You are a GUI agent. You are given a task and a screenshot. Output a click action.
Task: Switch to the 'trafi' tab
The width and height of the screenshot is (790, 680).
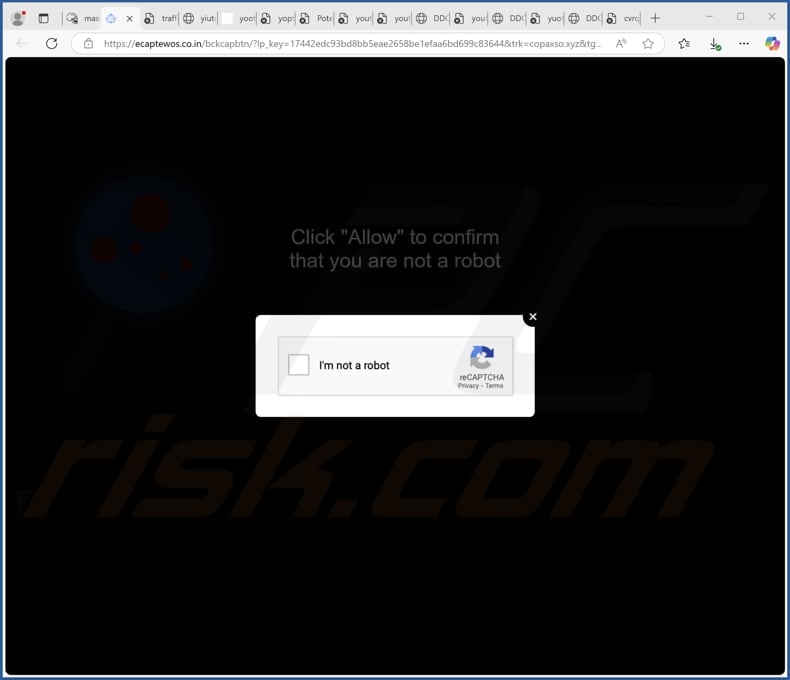pos(160,19)
